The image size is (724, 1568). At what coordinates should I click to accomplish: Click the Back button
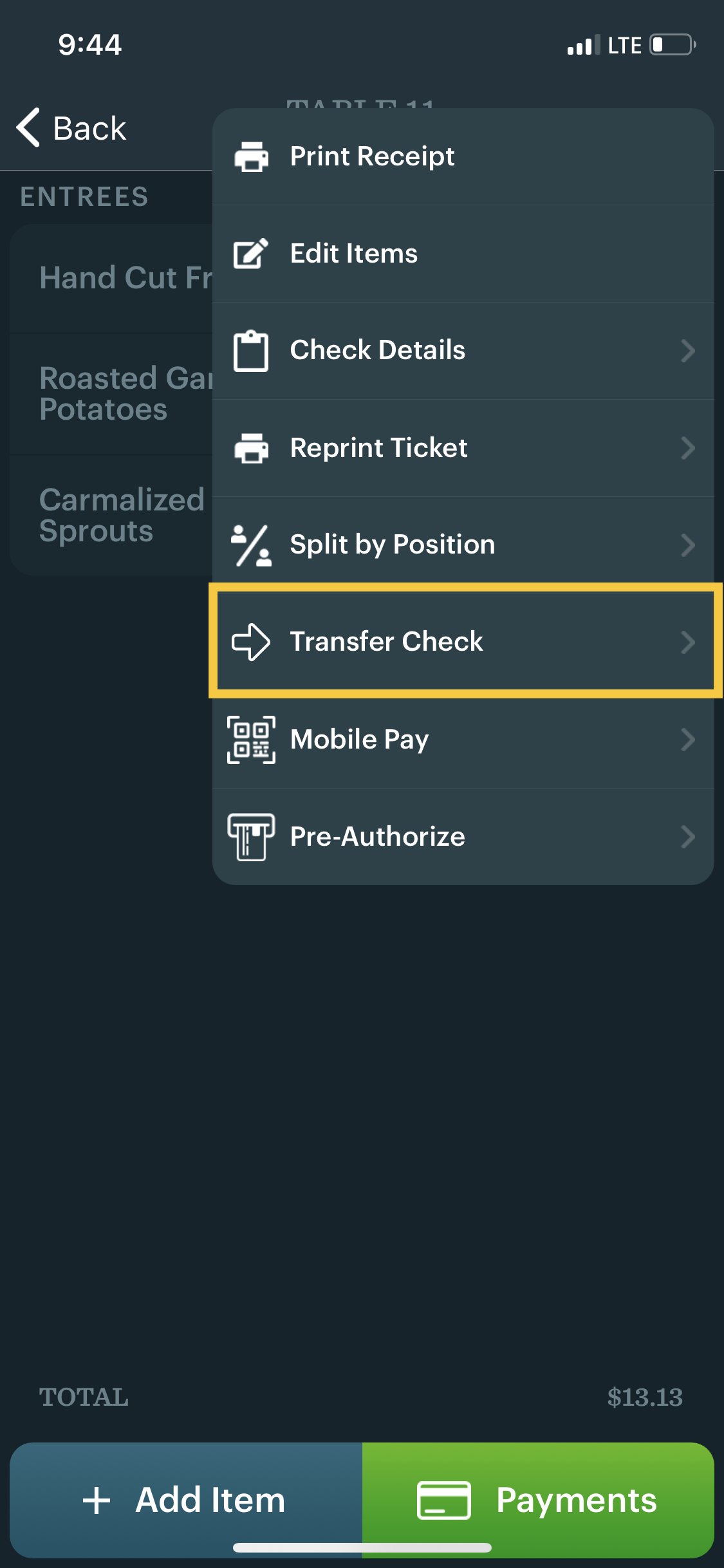coord(71,127)
